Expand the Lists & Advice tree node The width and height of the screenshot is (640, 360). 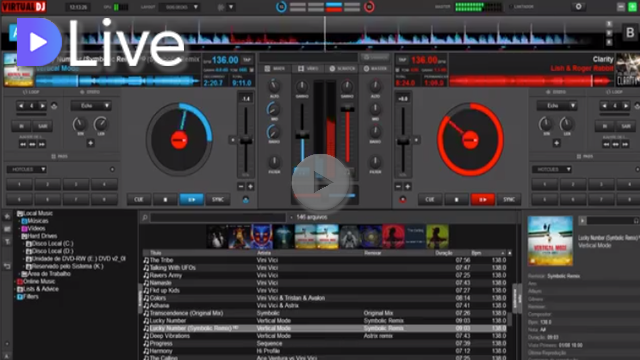click(15, 289)
